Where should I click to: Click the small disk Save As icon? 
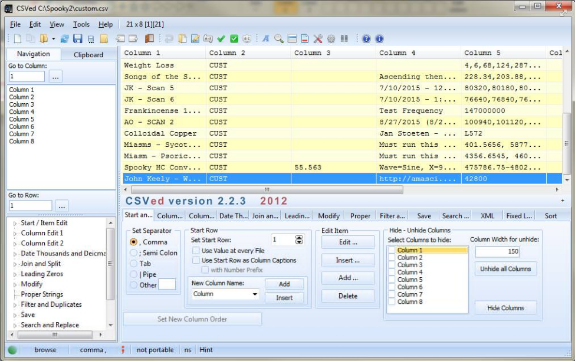point(91,39)
